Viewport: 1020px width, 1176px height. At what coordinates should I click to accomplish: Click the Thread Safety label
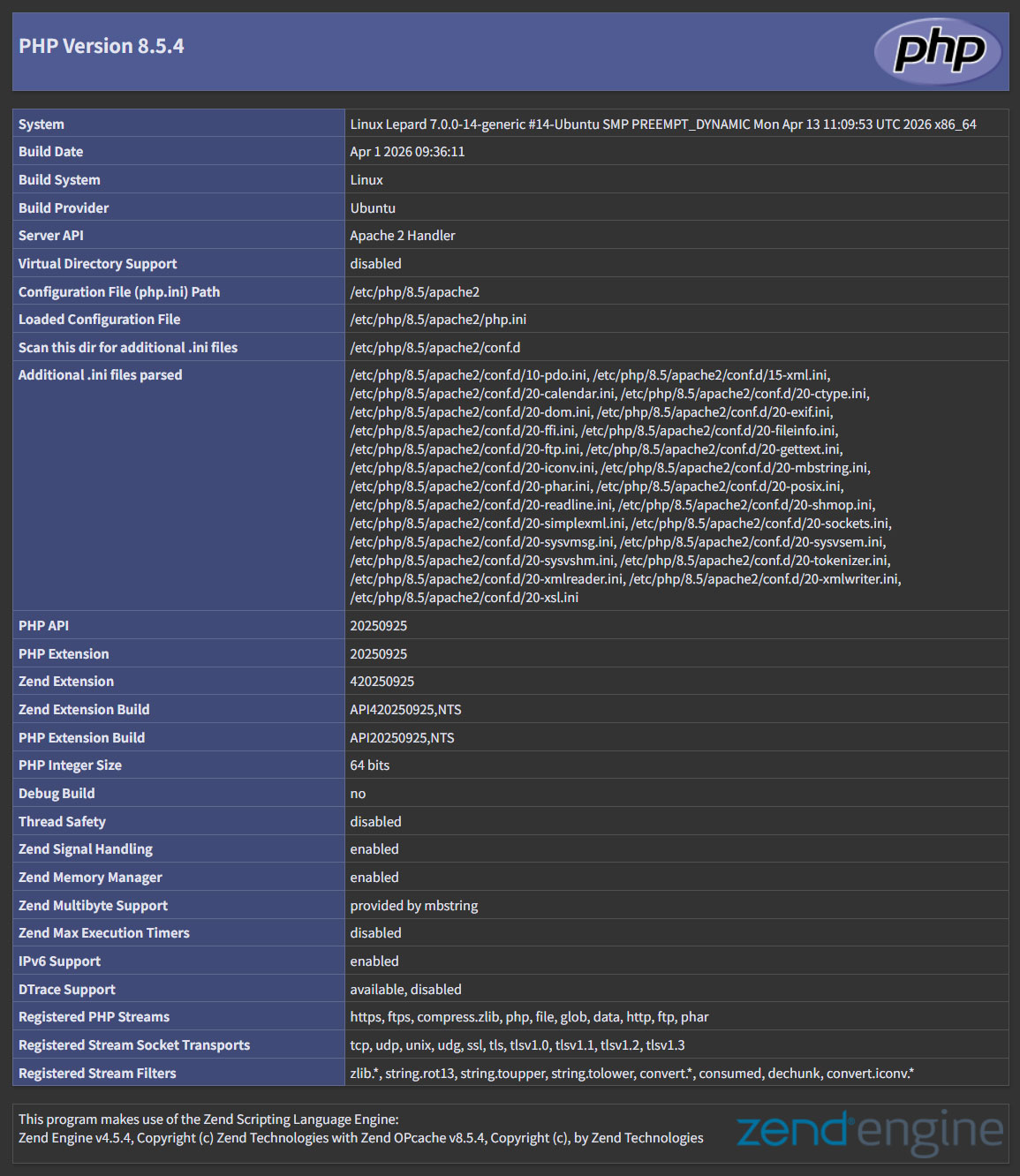click(x=62, y=822)
